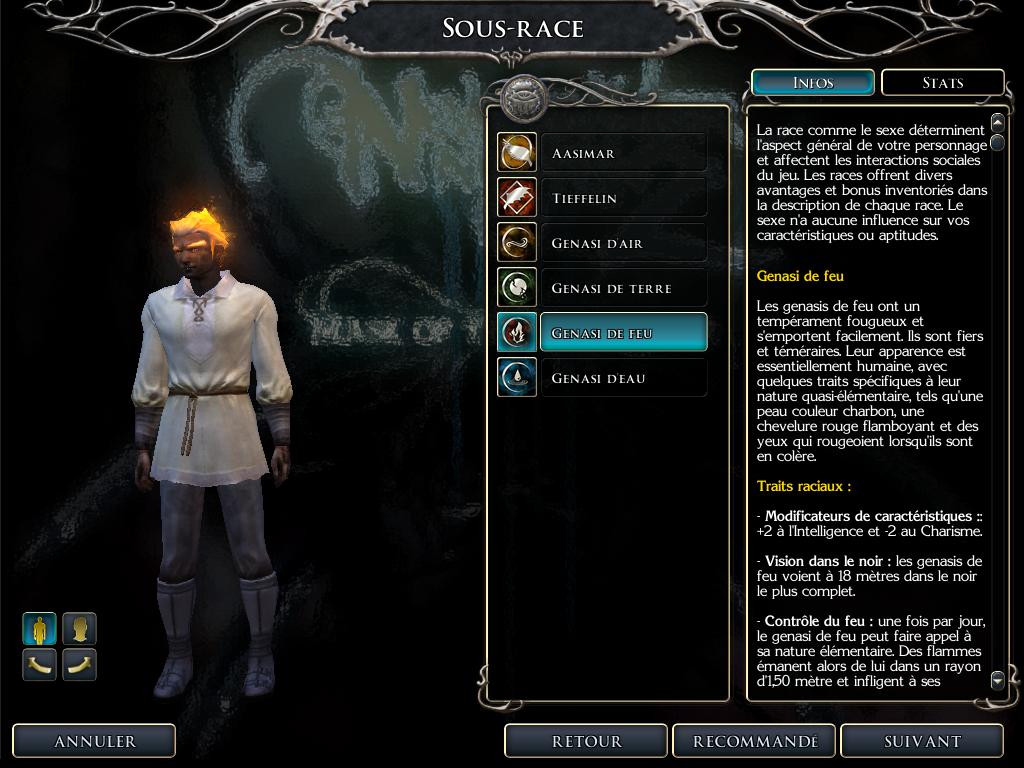
Task: Choose the Genasi d'air swirl icon
Action: pos(517,242)
